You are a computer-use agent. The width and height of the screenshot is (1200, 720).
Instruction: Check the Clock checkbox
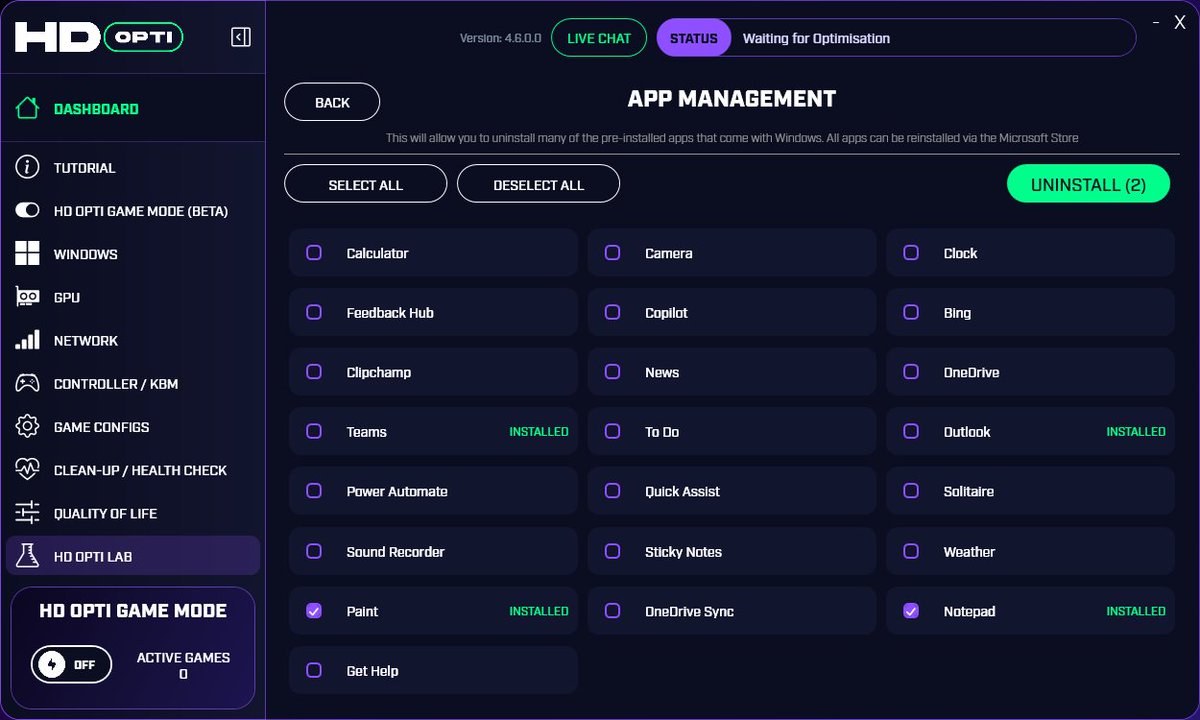point(911,253)
